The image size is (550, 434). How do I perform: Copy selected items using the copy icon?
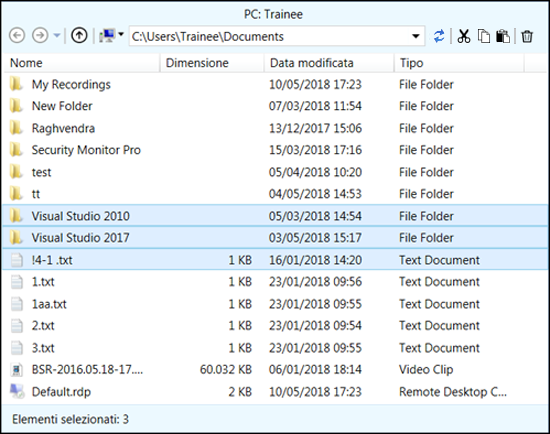(x=484, y=36)
